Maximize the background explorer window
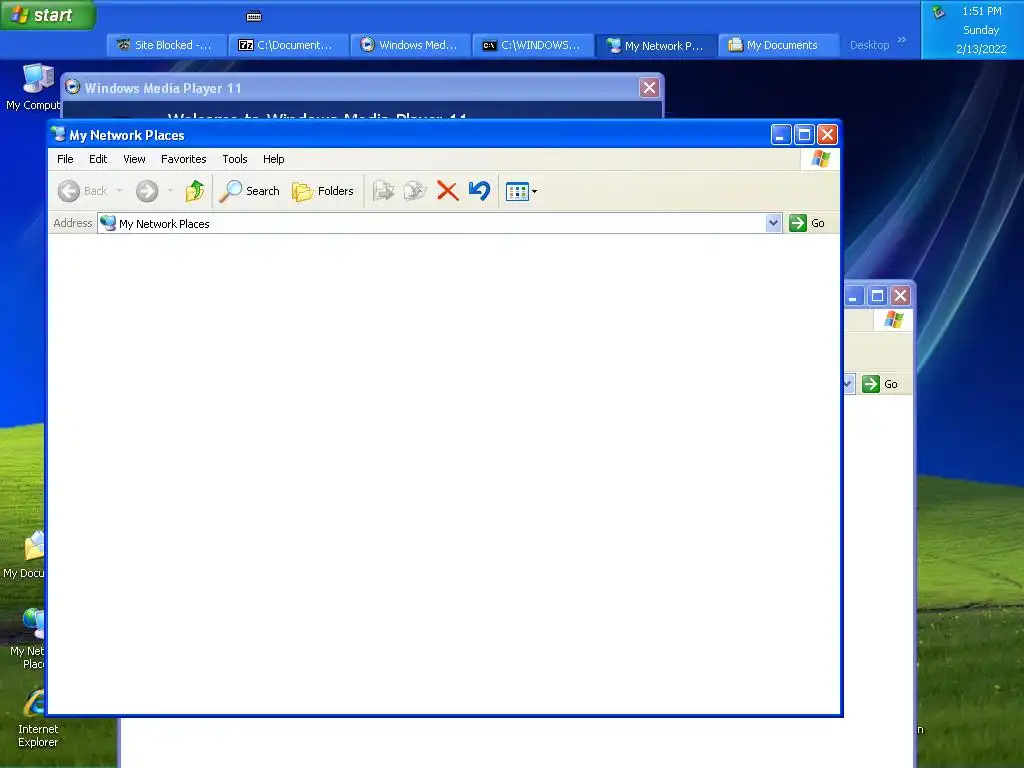 pyautogui.click(x=877, y=296)
